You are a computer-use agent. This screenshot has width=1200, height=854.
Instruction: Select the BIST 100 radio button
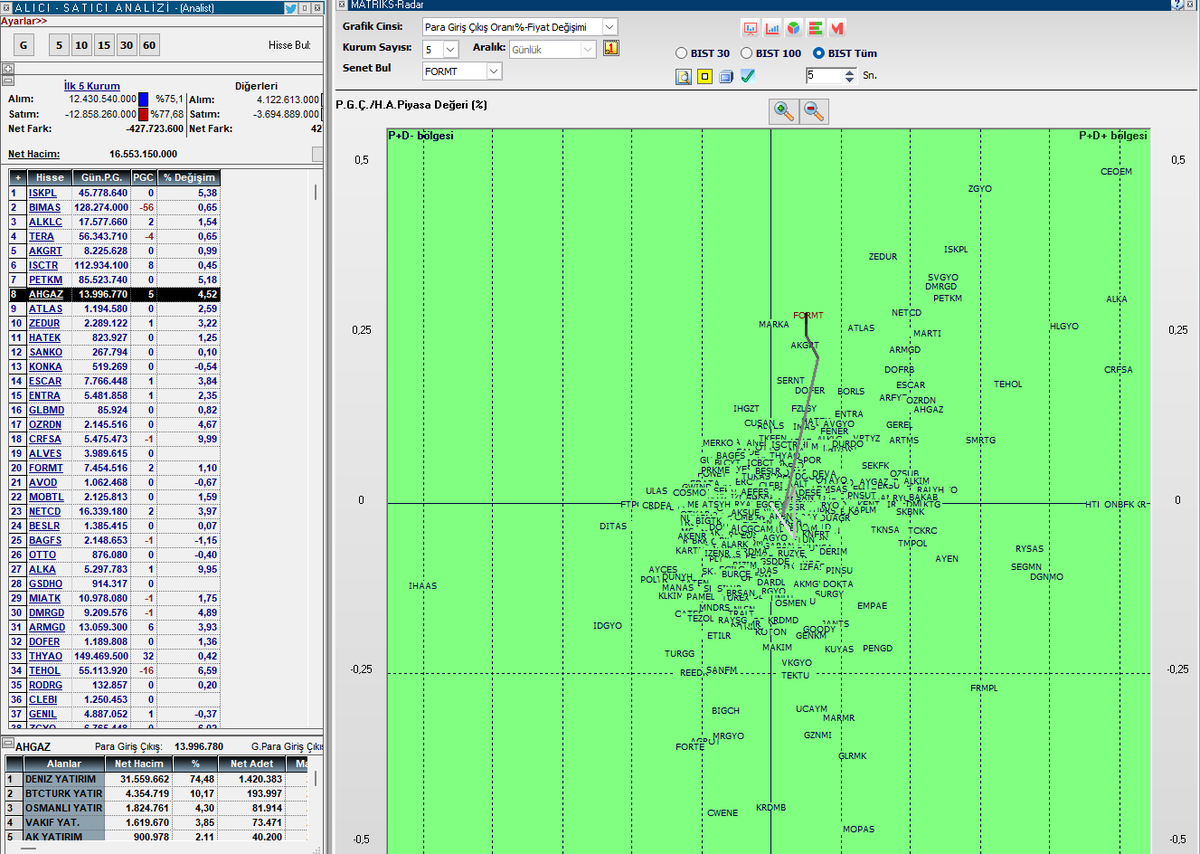click(x=747, y=53)
